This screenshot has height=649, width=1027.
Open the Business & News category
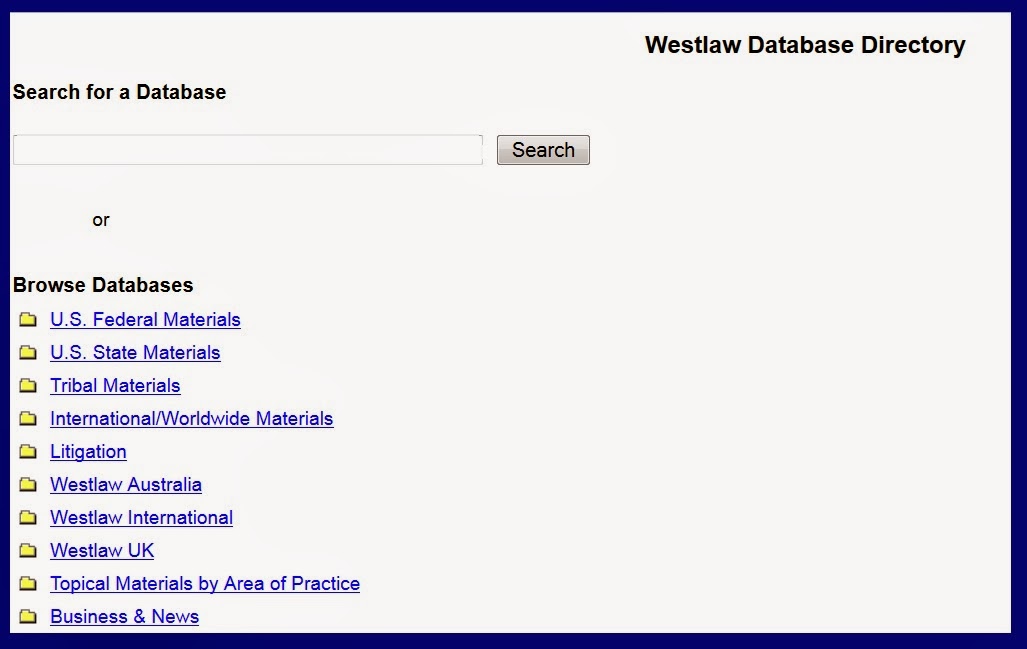click(124, 617)
